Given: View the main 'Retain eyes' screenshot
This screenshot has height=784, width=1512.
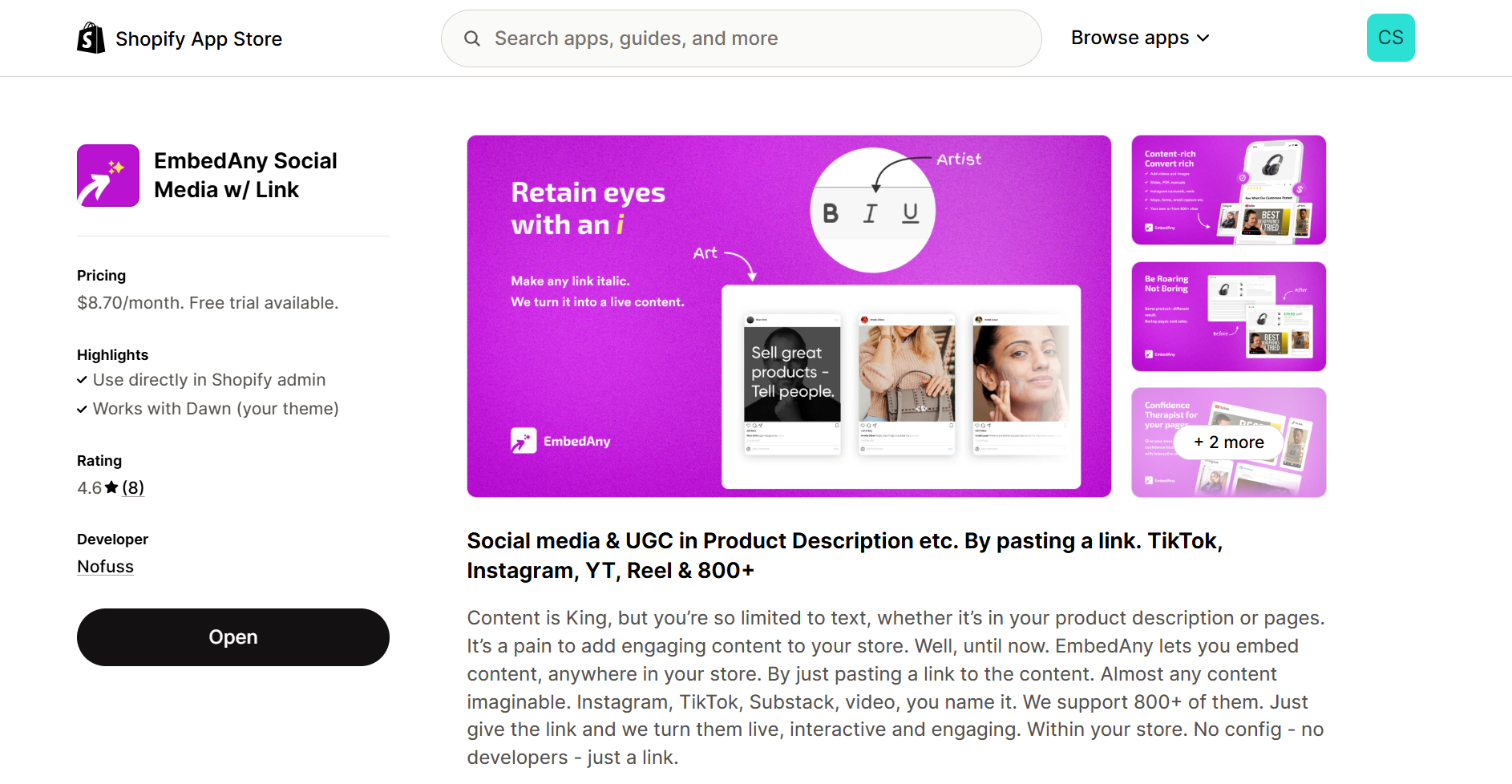Looking at the screenshot, I should coord(789,316).
